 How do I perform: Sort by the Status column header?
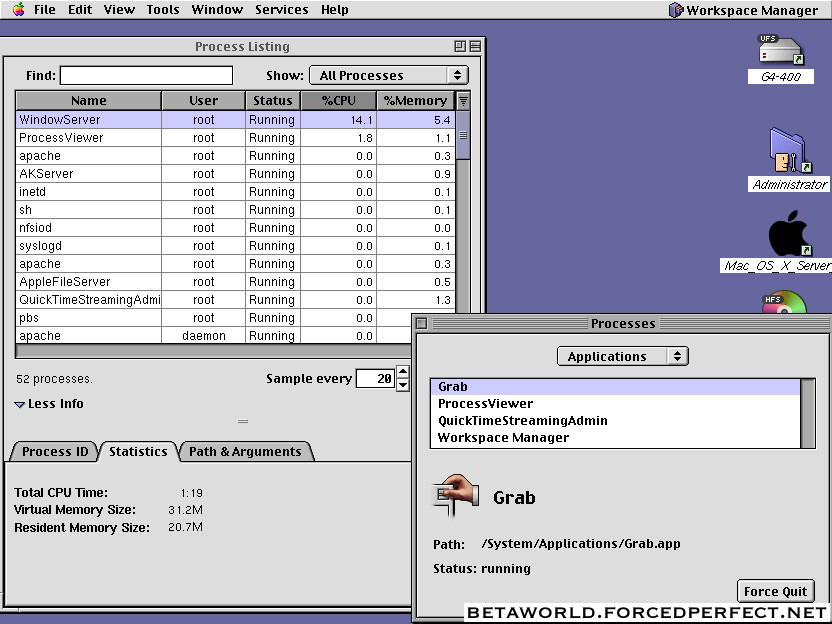pos(273,100)
